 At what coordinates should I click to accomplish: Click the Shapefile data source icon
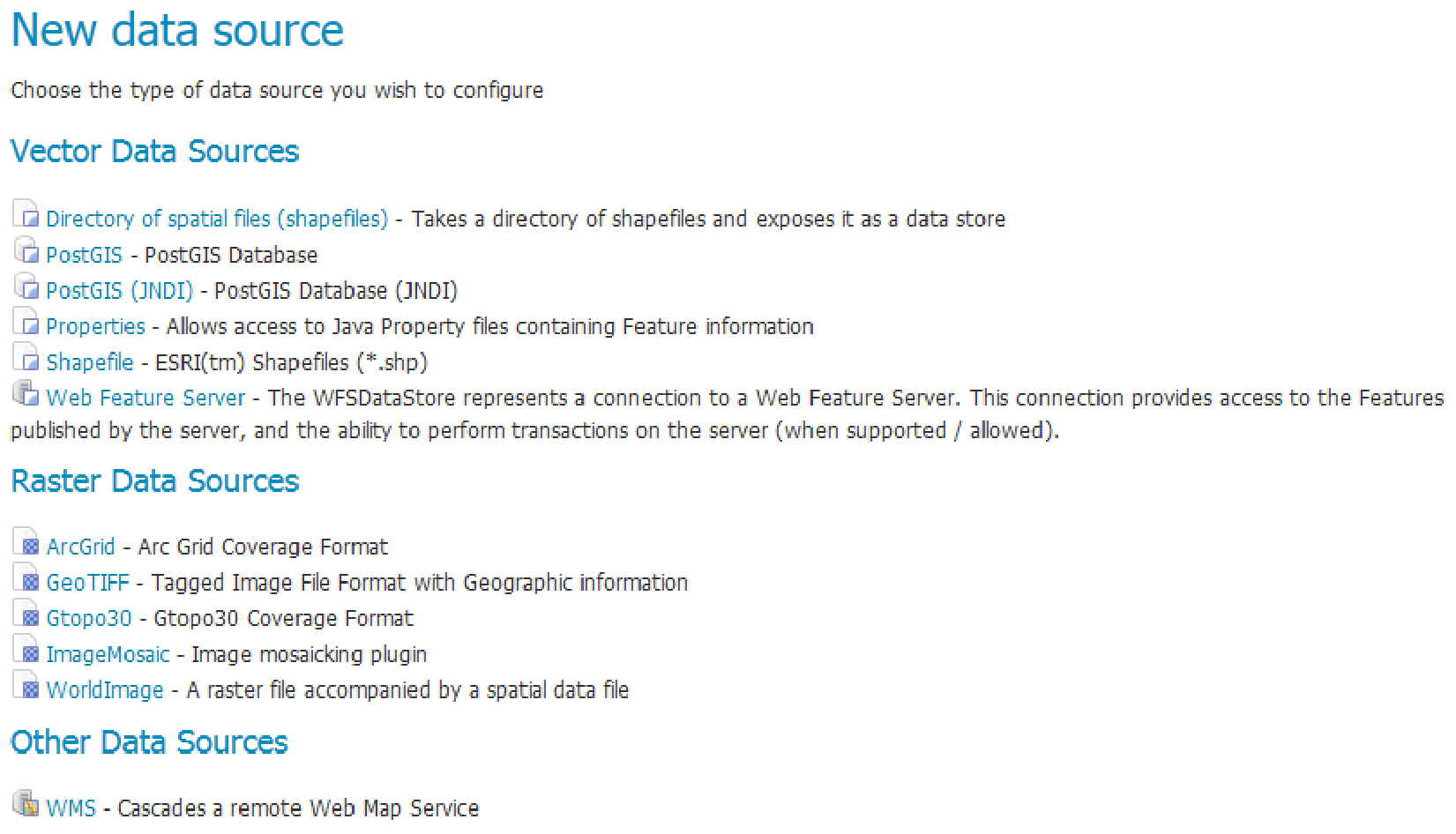26,359
